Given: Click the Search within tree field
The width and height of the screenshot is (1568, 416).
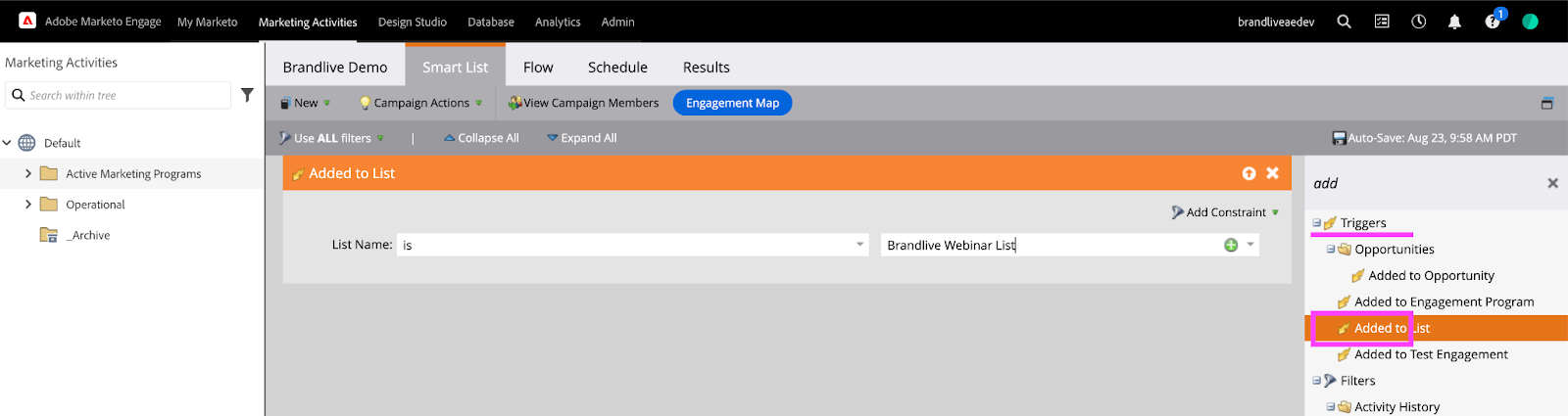Looking at the screenshot, I should tap(119, 95).
